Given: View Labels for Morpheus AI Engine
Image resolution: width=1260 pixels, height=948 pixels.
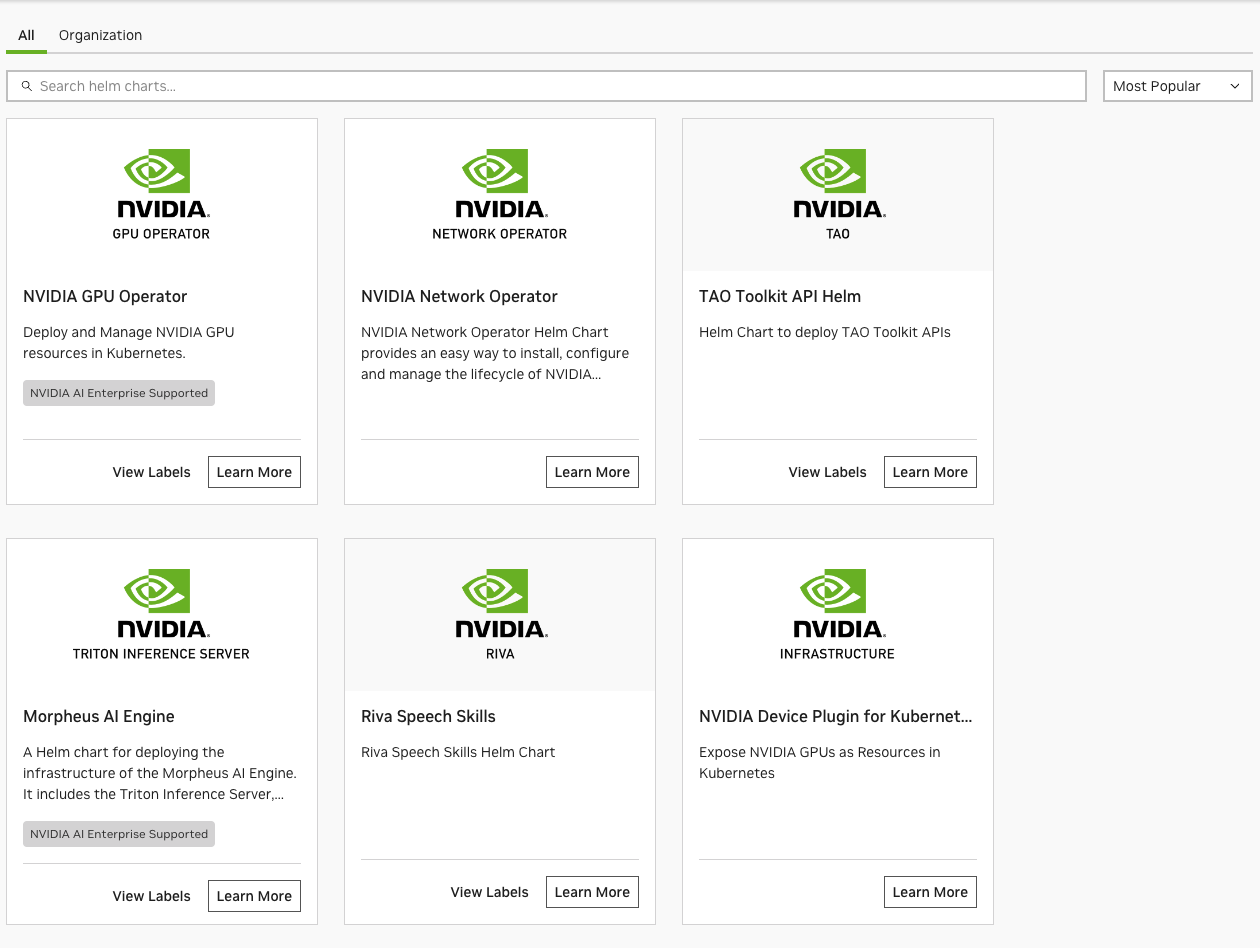Looking at the screenshot, I should coord(151,896).
